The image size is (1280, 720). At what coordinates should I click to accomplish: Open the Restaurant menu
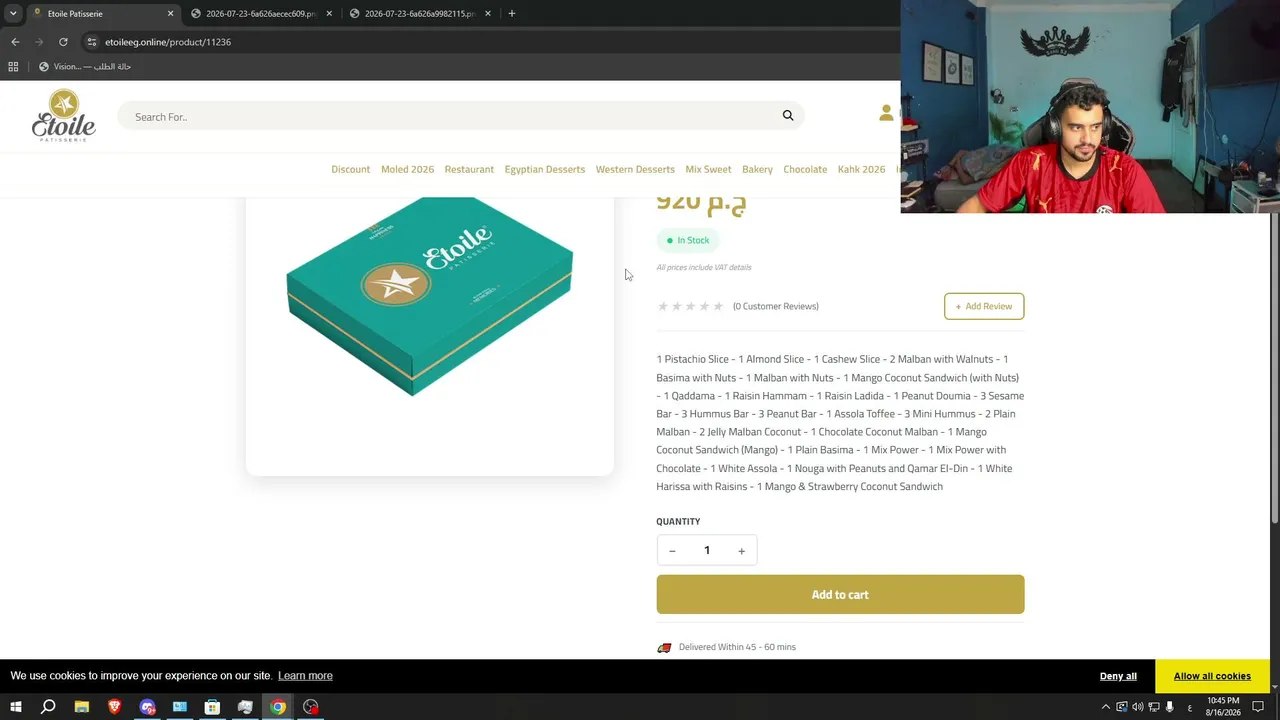(469, 169)
